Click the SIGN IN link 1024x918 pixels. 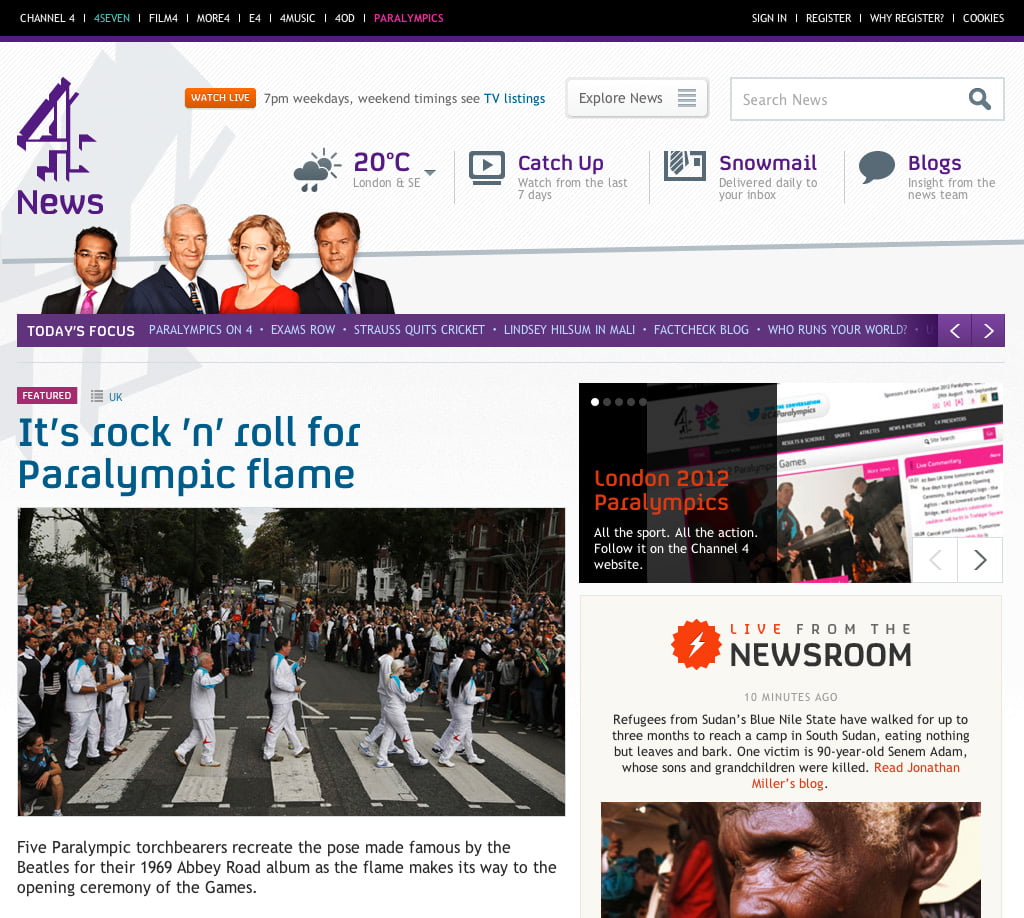tap(769, 17)
